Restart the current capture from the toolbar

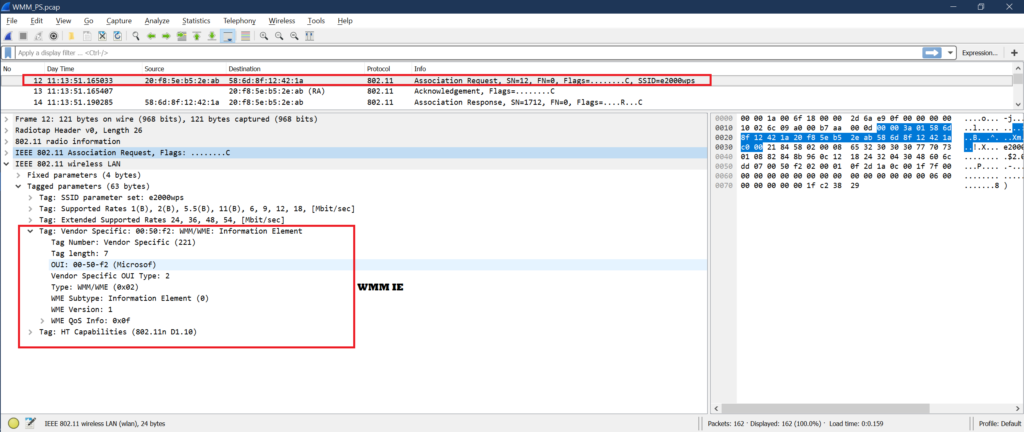pyautogui.click(x=38, y=36)
